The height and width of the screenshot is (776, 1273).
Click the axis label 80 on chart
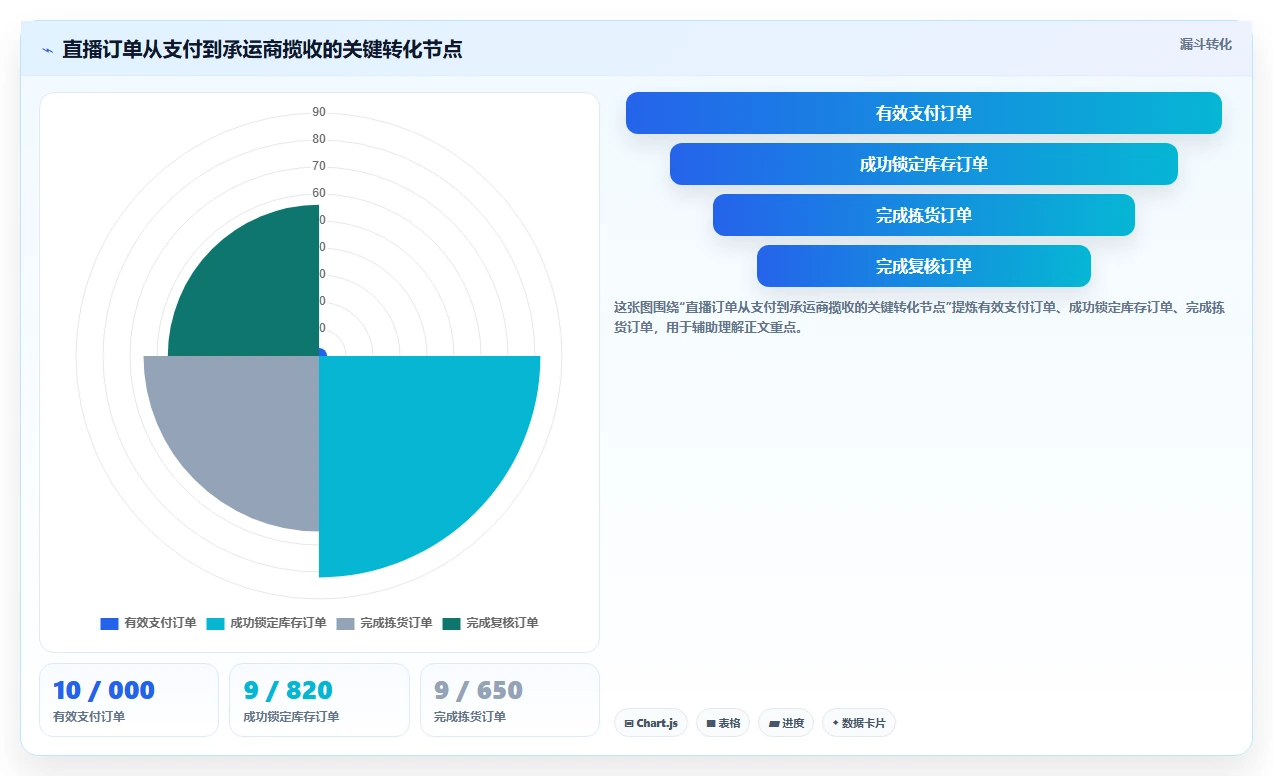(319, 139)
